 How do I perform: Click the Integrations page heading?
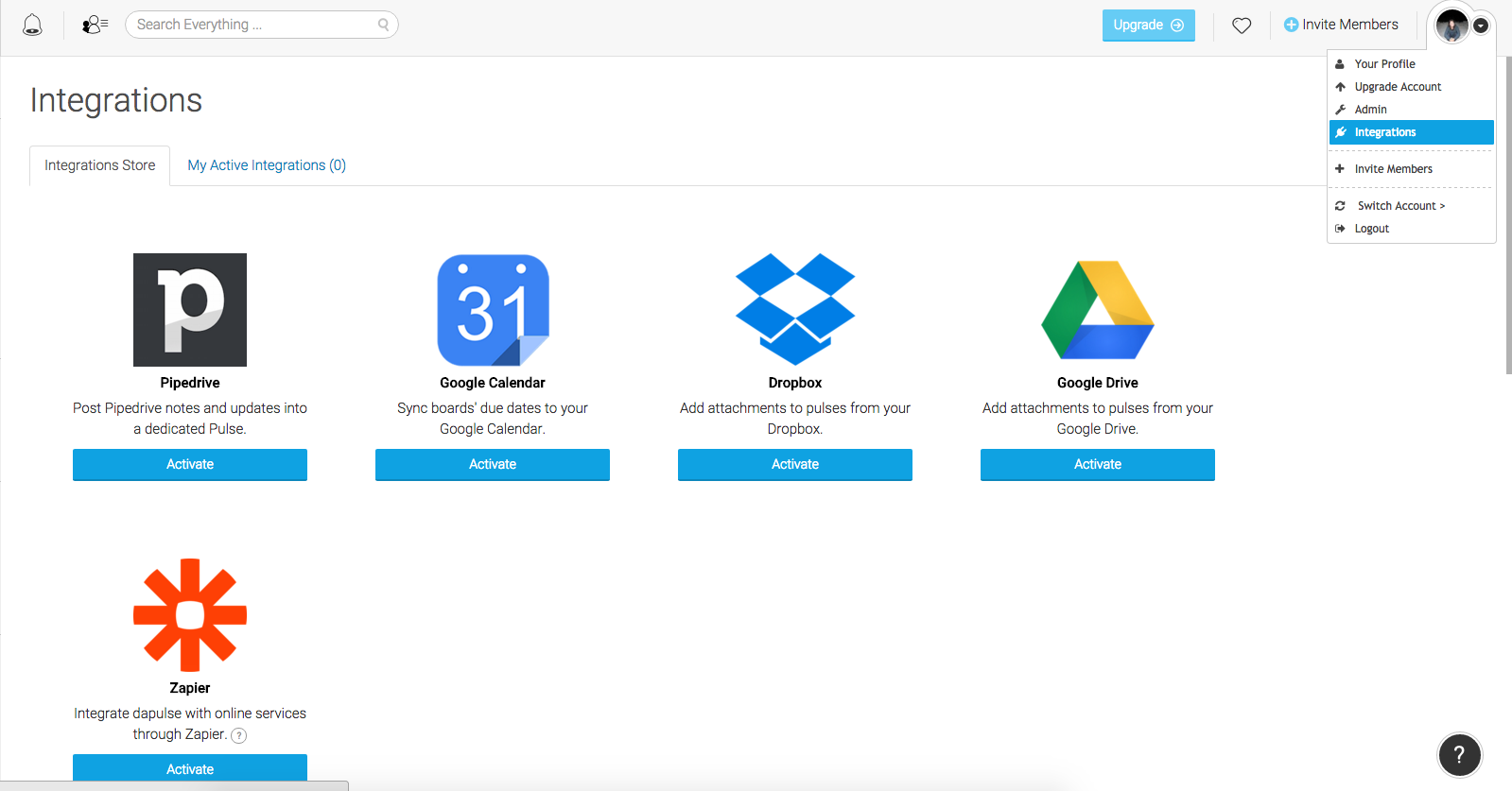pos(116,100)
